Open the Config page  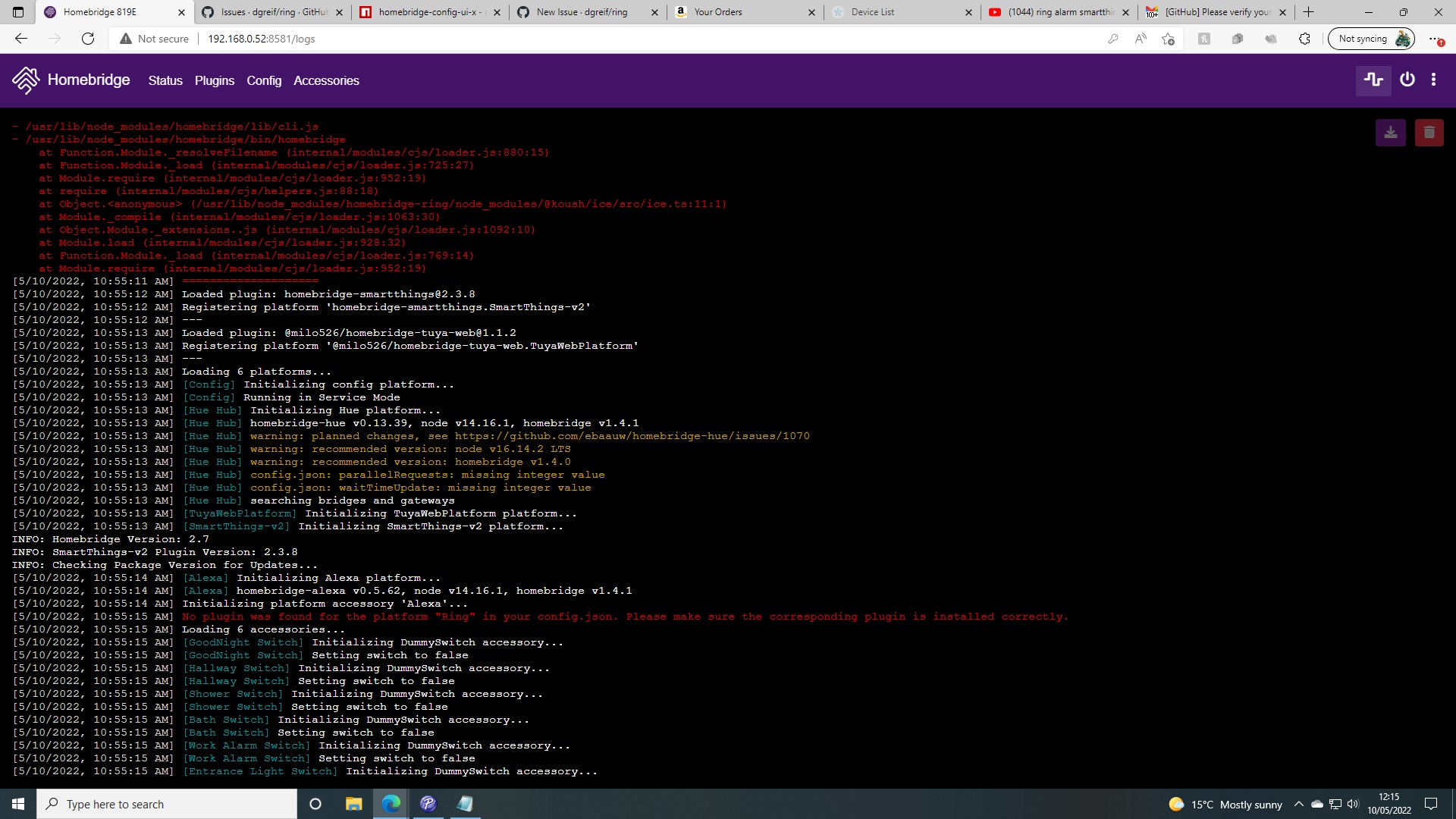coord(264,80)
